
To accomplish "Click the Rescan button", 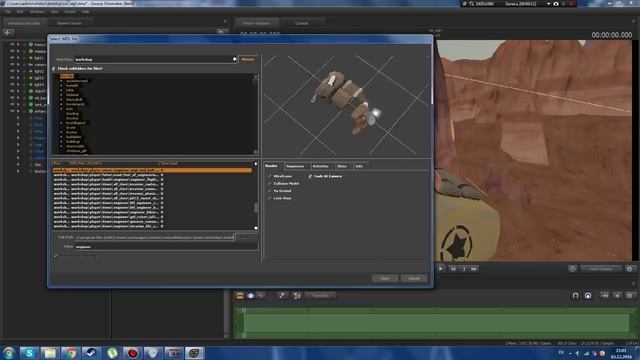I will pyautogui.click(x=248, y=59).
